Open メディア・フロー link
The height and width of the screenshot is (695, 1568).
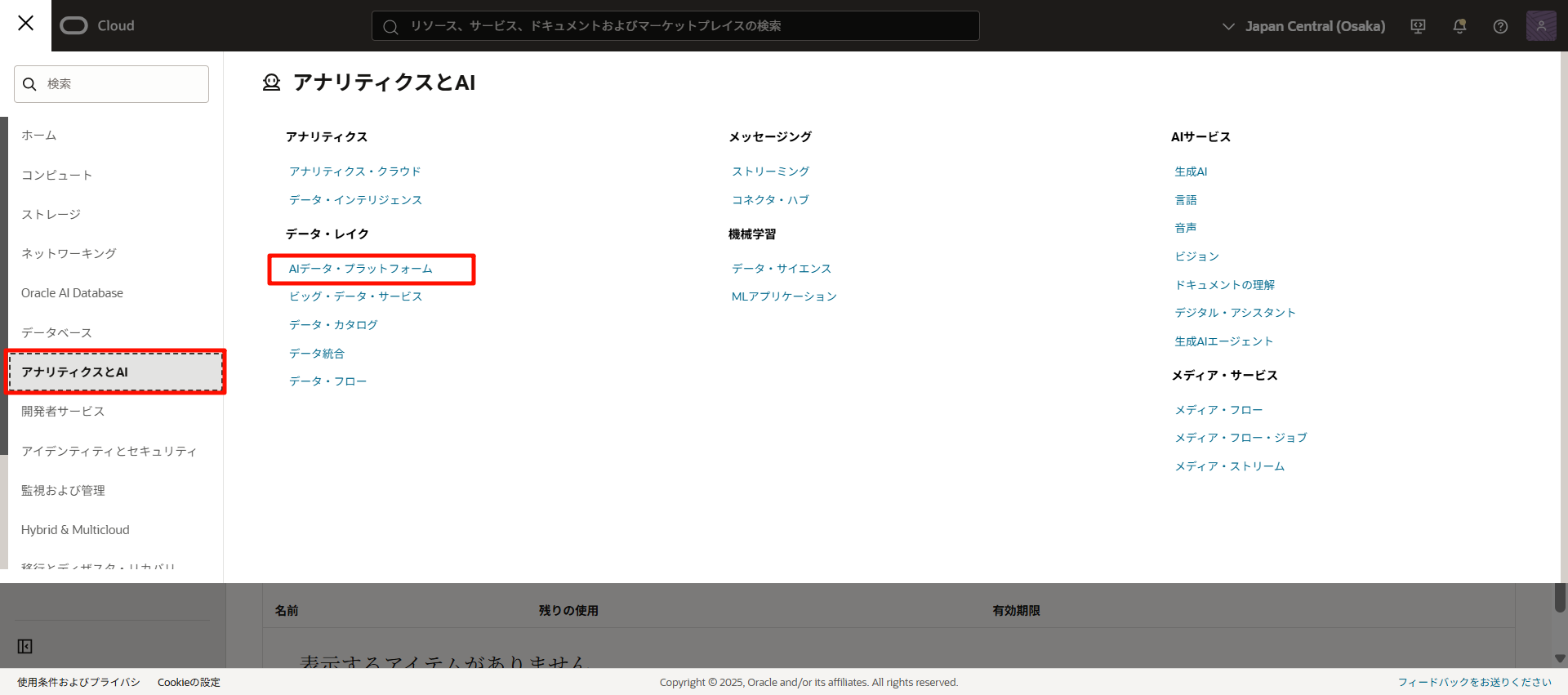click(x=1218, y=410)
